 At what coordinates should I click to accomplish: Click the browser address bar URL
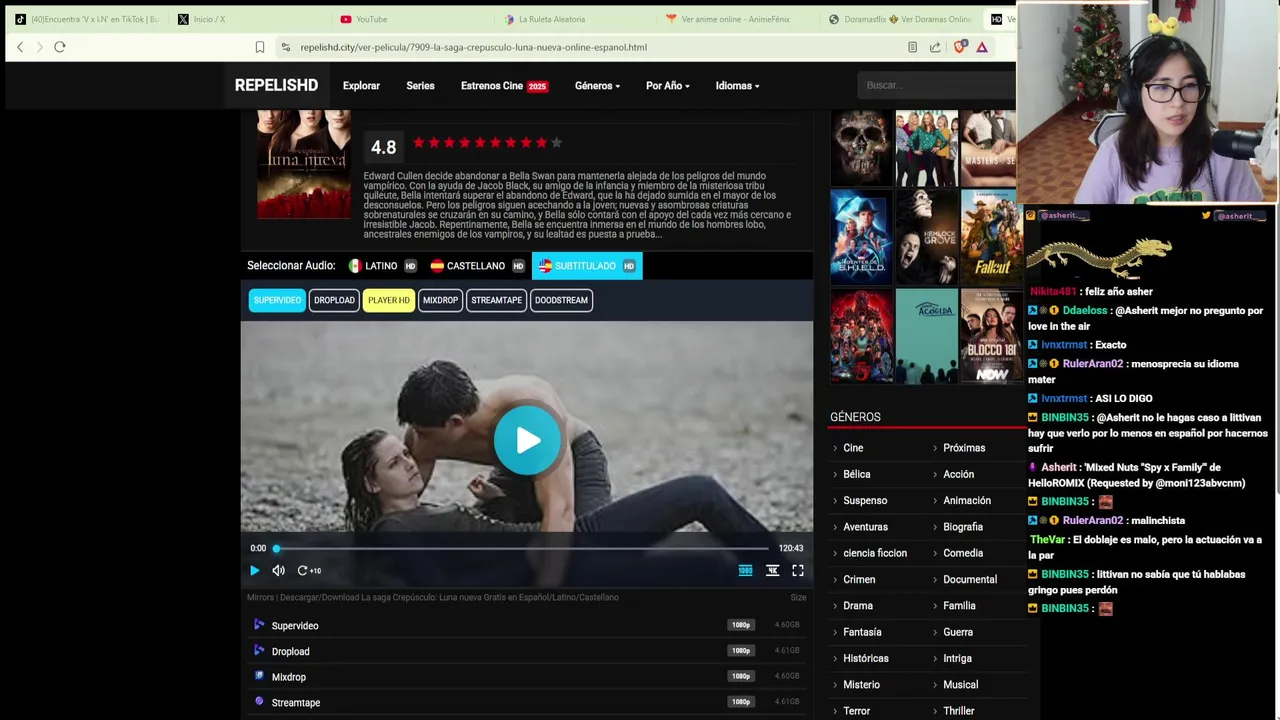point(473,47)
